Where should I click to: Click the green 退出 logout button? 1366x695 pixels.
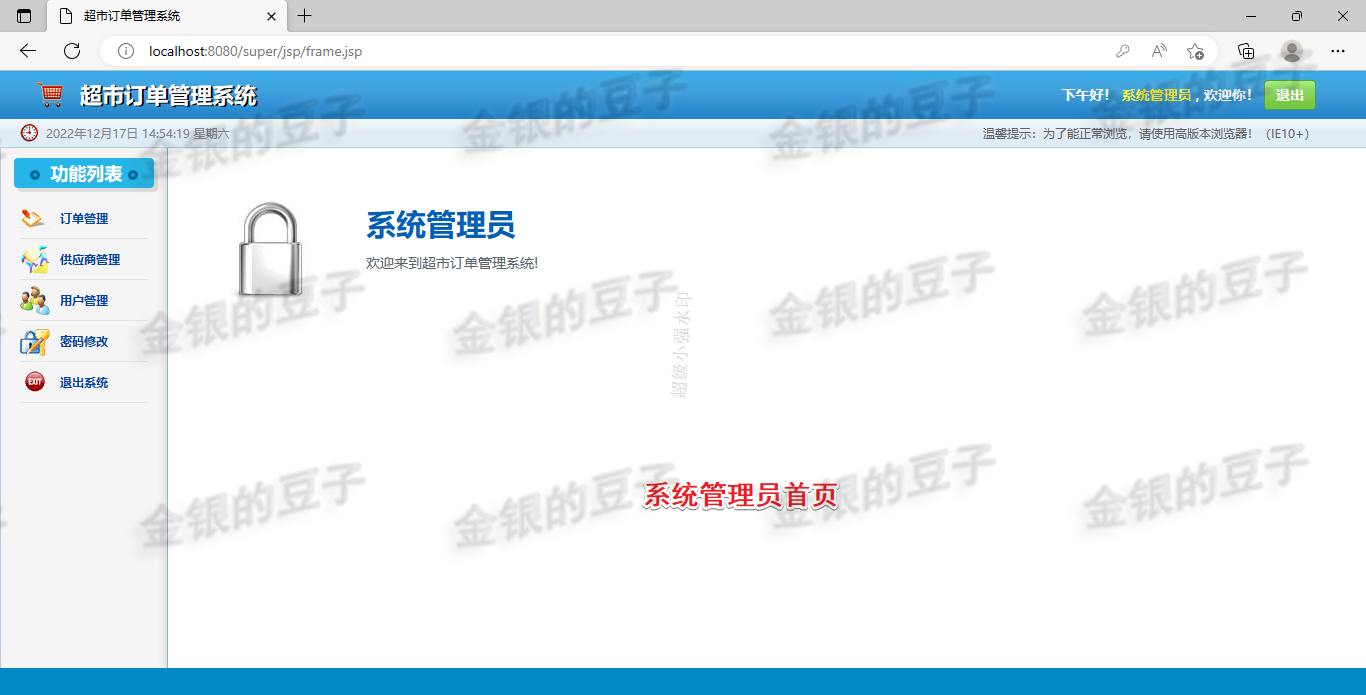(1289, 94)
